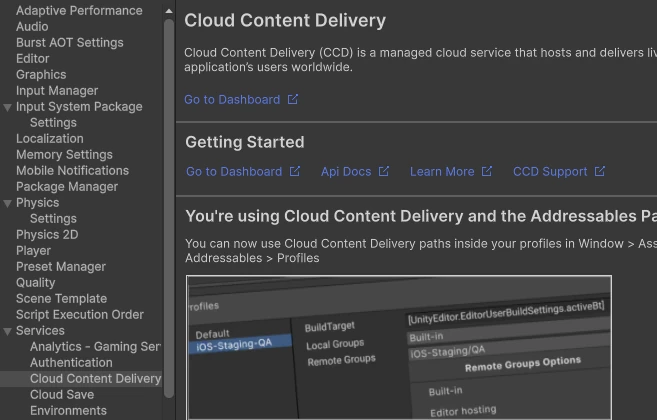
Task: Open Burst AOT Settings
Action: [x=70, y=42]
